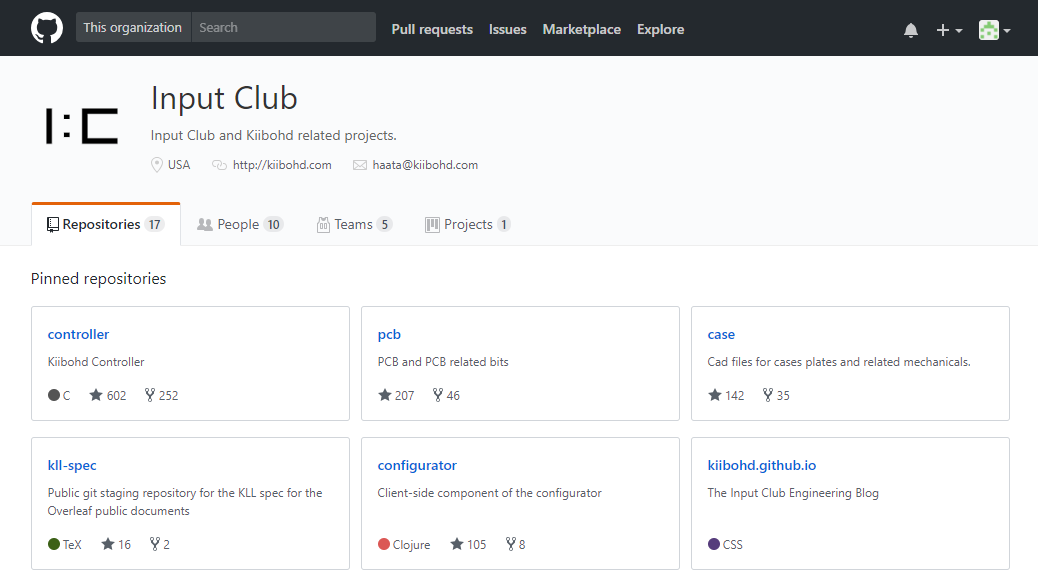Open the case repository fork count
The width and height of the screenshot is (1038, 579).
coord(776,395)
